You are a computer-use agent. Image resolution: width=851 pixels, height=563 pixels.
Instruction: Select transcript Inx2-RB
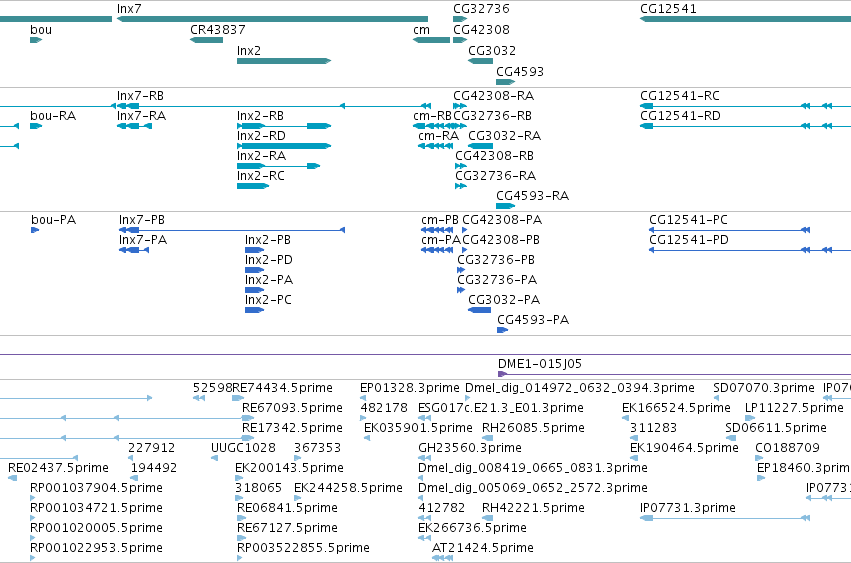coord(260,116)
